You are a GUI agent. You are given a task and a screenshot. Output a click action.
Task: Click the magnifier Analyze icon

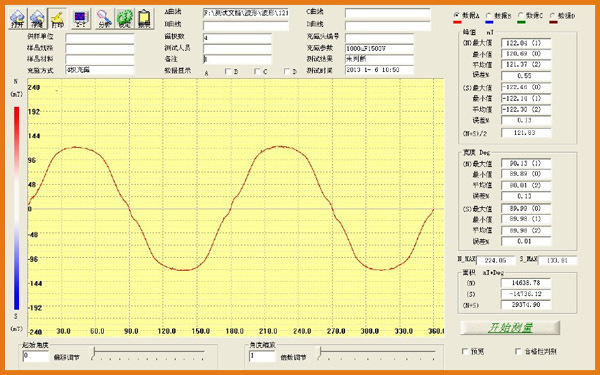click(x=104, y=18)
